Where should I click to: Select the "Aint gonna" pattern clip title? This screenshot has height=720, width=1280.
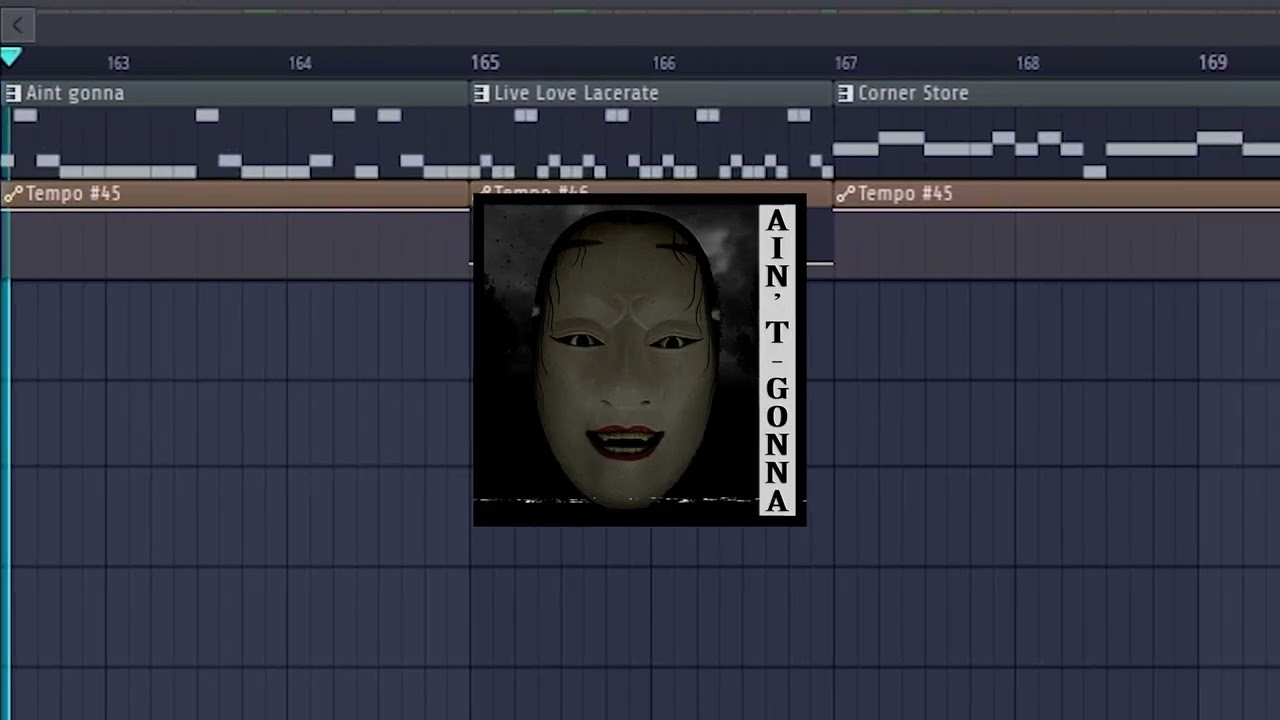[x=75, y=93]
